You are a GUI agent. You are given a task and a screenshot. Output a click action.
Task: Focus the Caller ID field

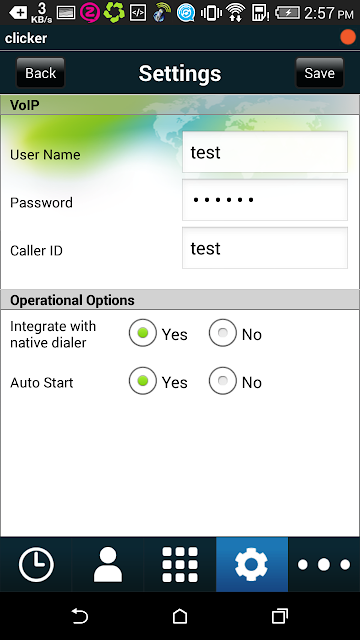tap(265, 248)
